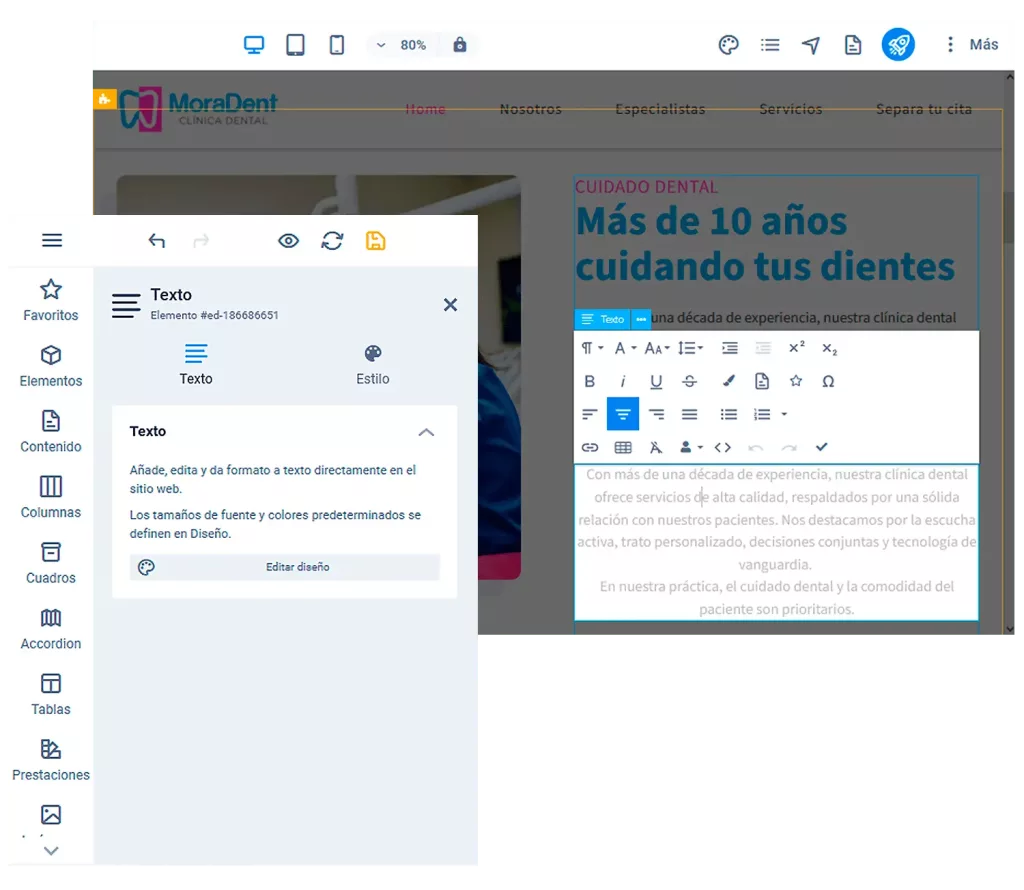
Task: Toggle underline formatting
Action: tap(656, 381)
